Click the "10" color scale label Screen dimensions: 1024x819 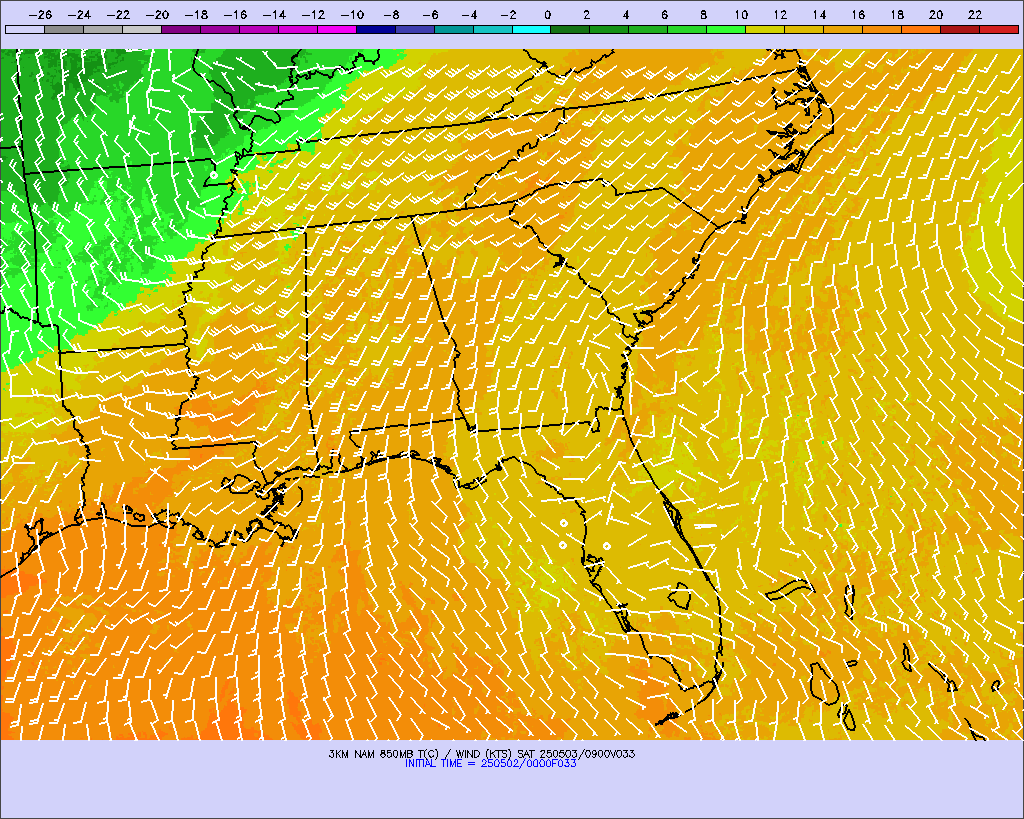pyautogui.click(x=741, y=14)
